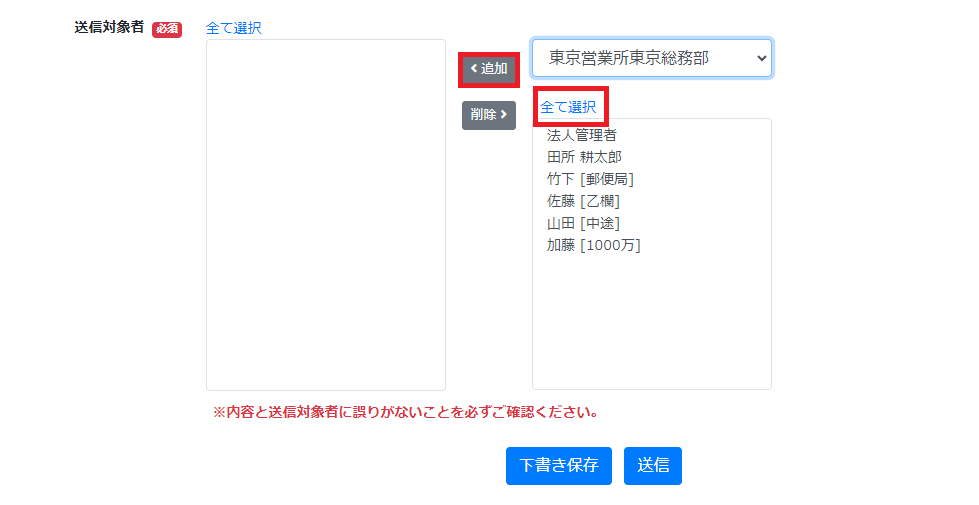
Task: Click 全て選択 above the right member list
Action: [568, 107]
